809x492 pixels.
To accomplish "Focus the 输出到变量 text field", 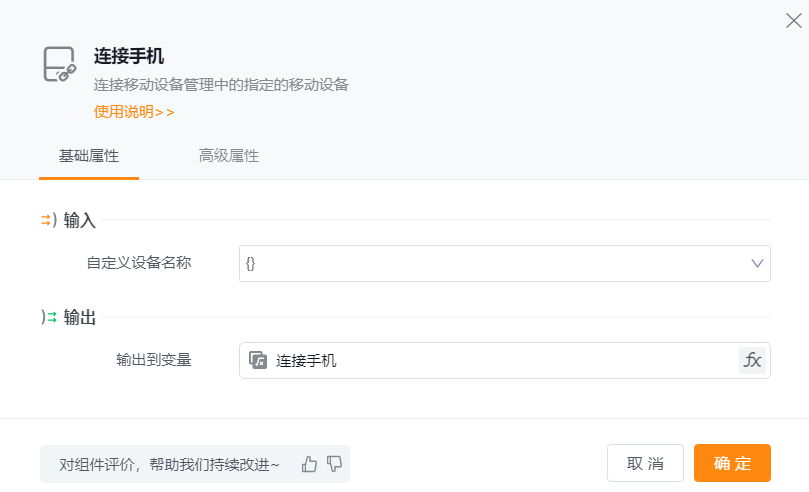I will (500, 360).
